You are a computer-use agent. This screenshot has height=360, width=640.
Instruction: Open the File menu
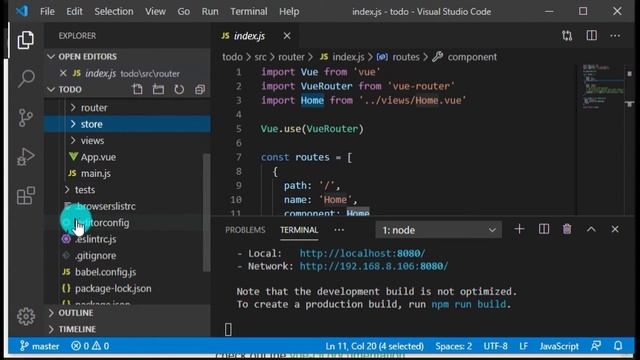pos(47,11)
